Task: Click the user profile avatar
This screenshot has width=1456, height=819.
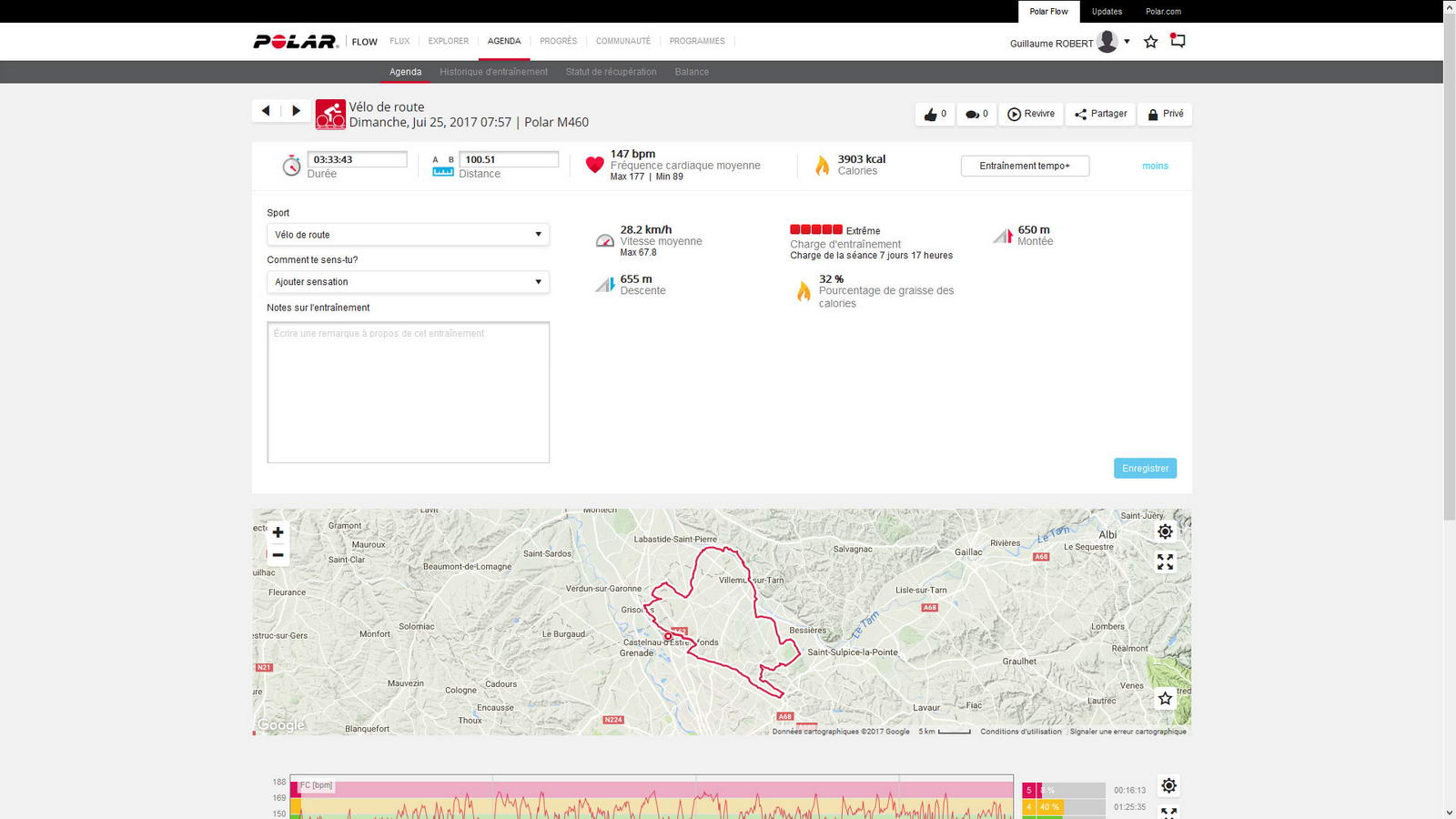Action: [1107, 41]
